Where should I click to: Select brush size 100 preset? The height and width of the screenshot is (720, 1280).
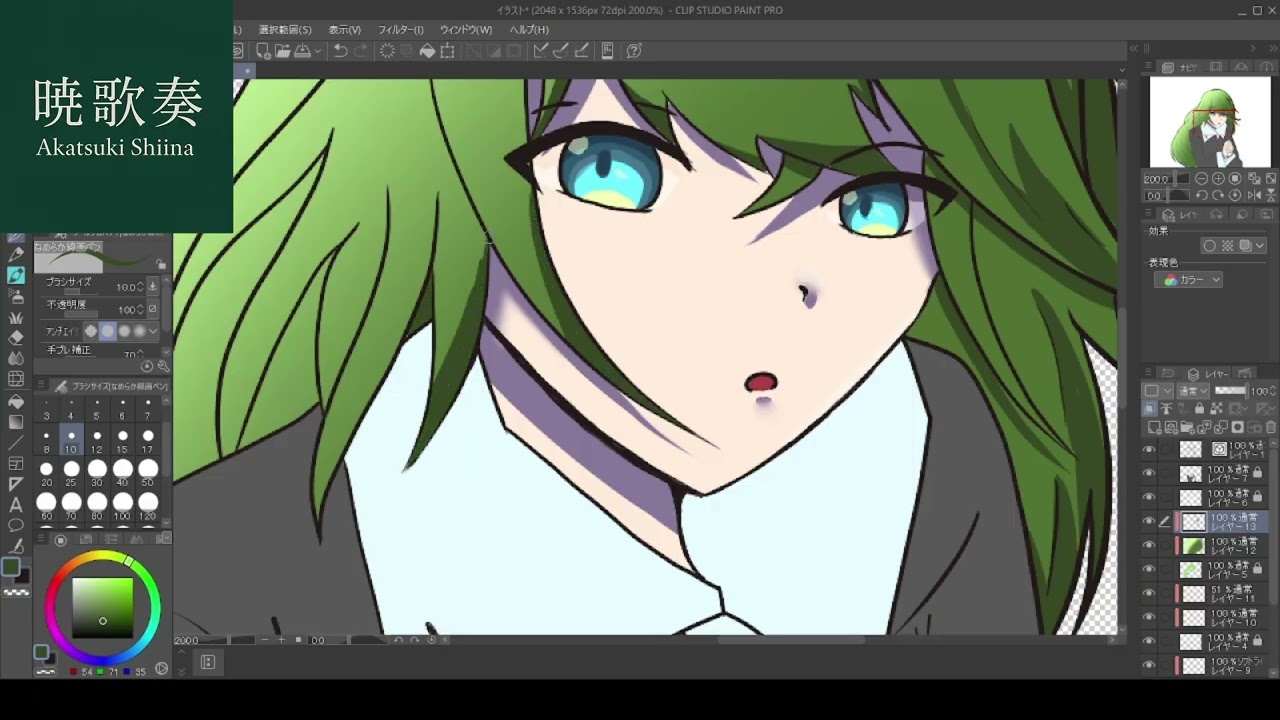pos(122,505)
